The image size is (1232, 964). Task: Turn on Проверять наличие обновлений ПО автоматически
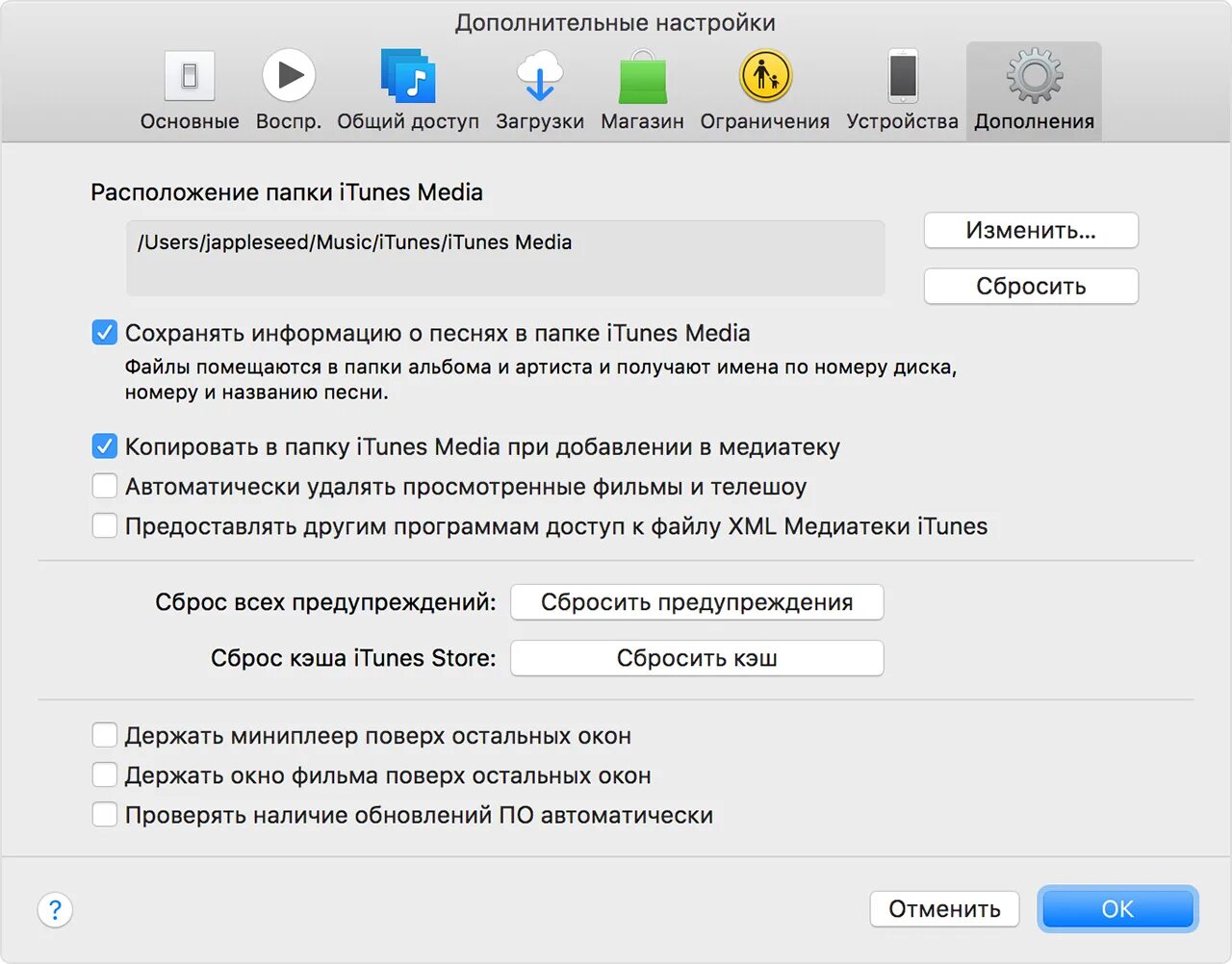point(105,815)
